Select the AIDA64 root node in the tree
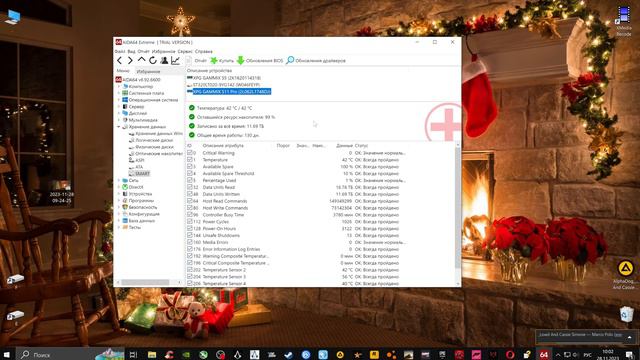 (141, 80)
